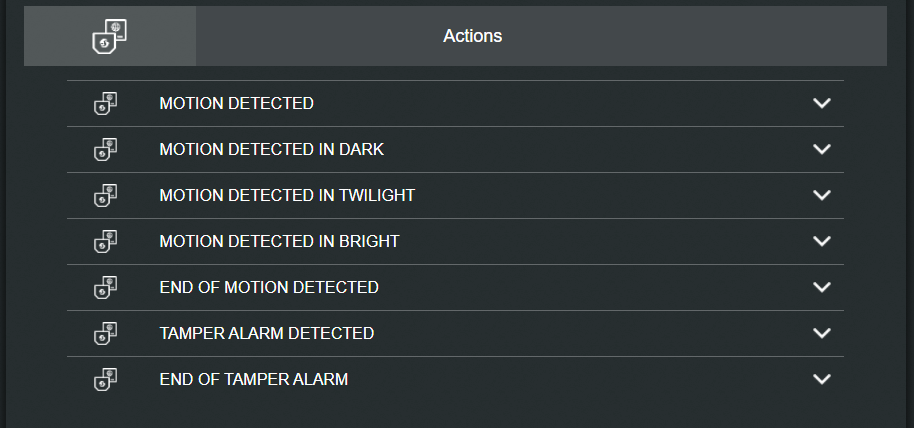Screen dimensions: 914x428
Task: Select the MOTION DETECTED IN TWILIGHT label
Action: [x=286, y=195]
